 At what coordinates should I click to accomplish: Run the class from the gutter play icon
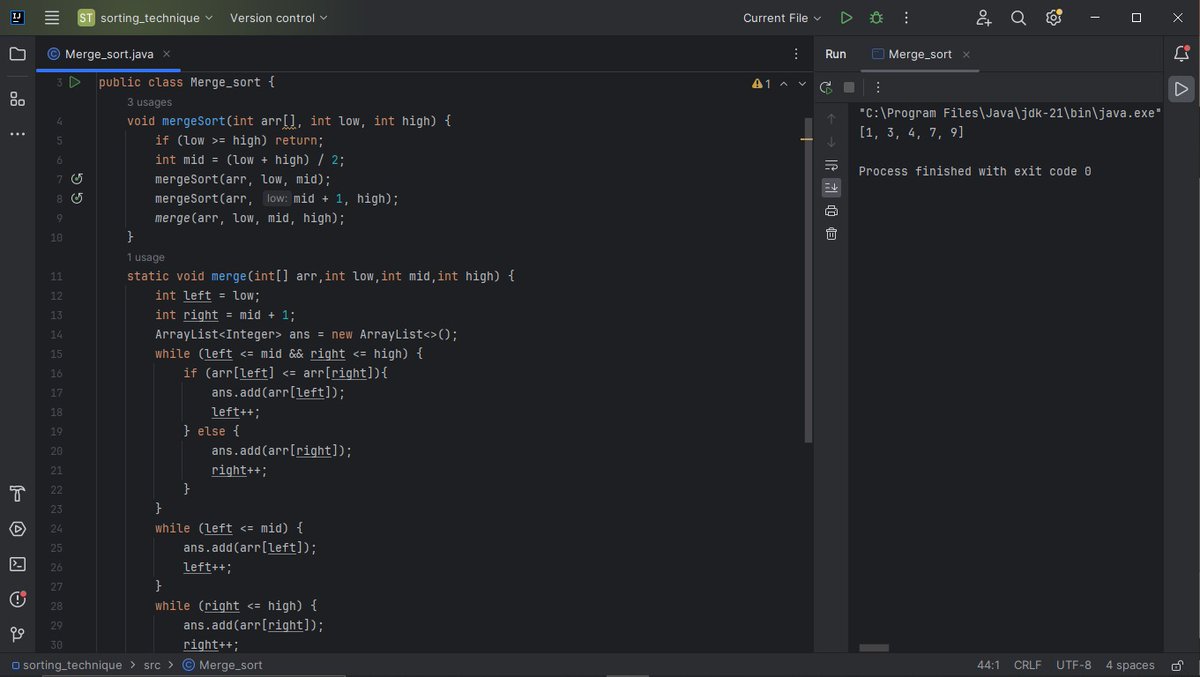75,82
